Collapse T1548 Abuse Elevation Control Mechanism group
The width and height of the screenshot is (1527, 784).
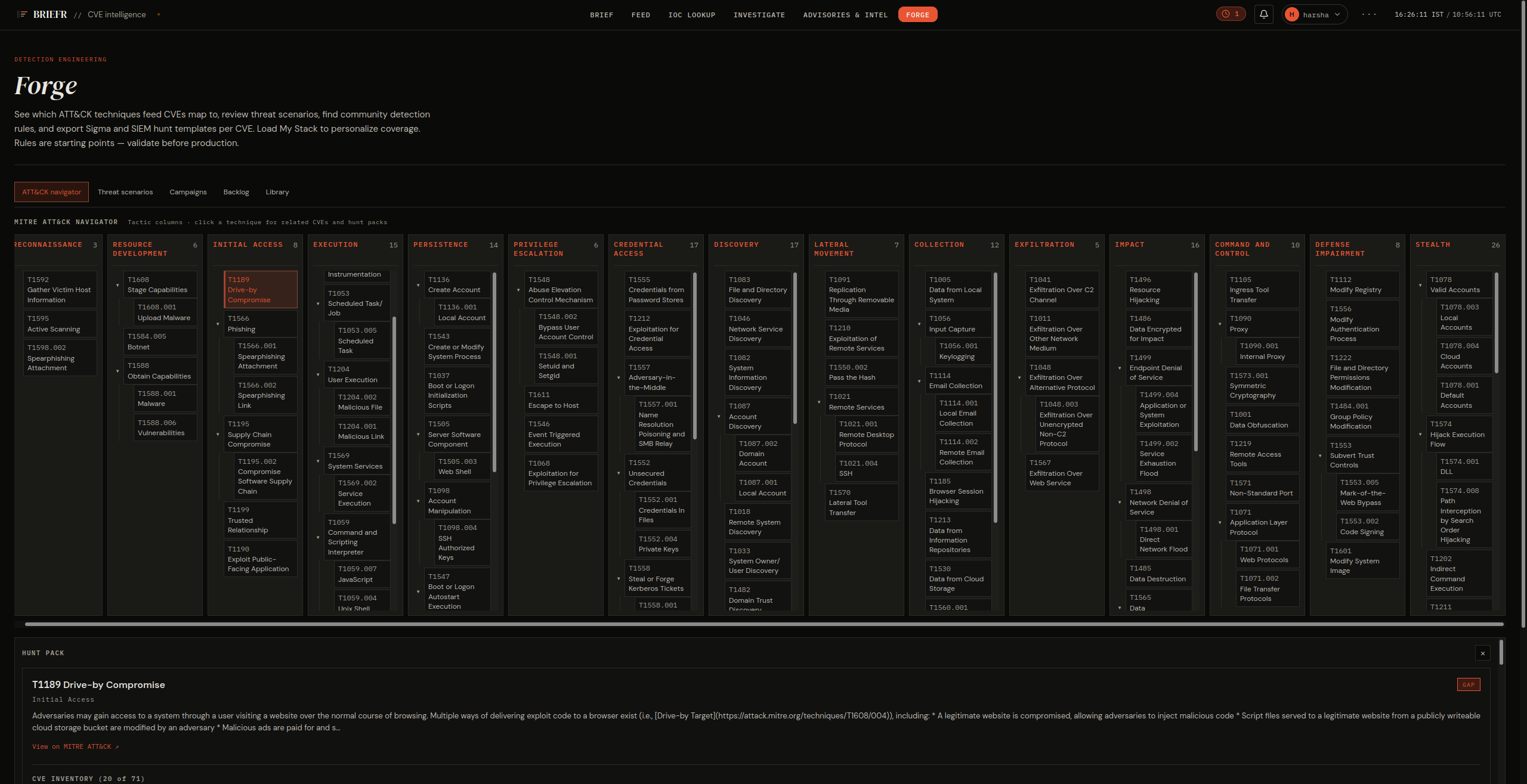pyautogui.click(x=518, y=290)
